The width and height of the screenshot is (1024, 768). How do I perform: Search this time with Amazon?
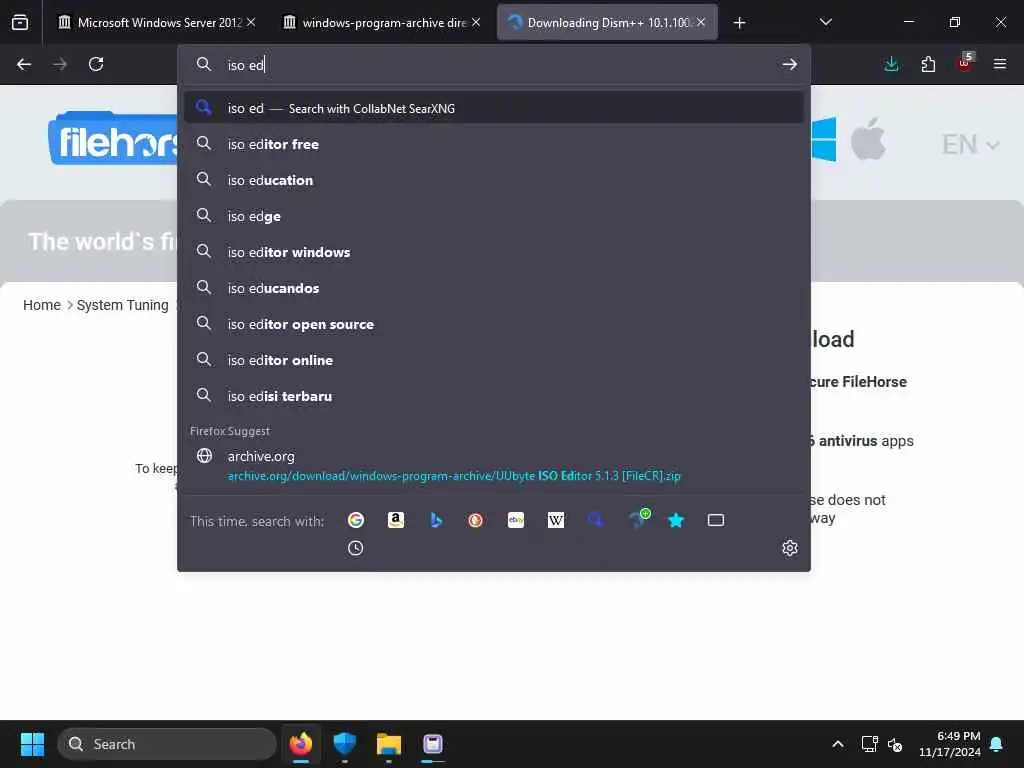click(x=396, y=520)
